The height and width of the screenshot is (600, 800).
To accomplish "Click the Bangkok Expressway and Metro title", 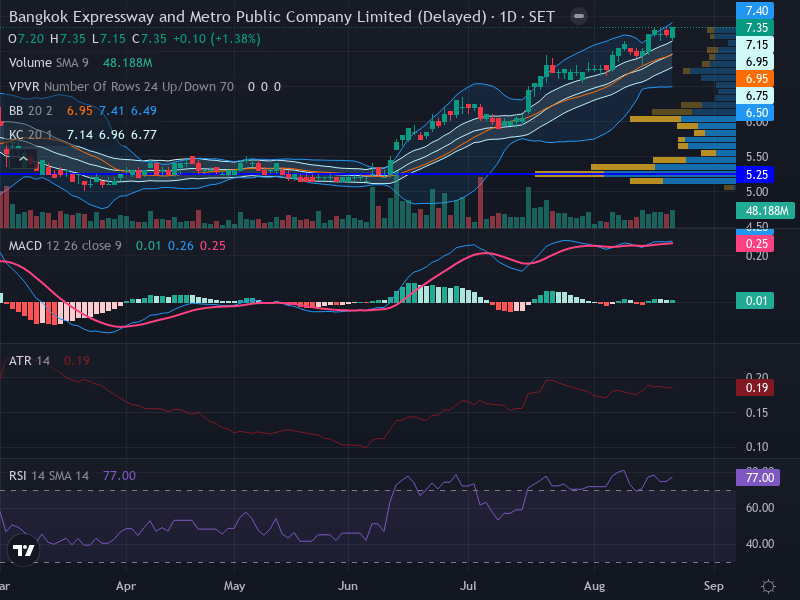I will click(x=247, y=17).
